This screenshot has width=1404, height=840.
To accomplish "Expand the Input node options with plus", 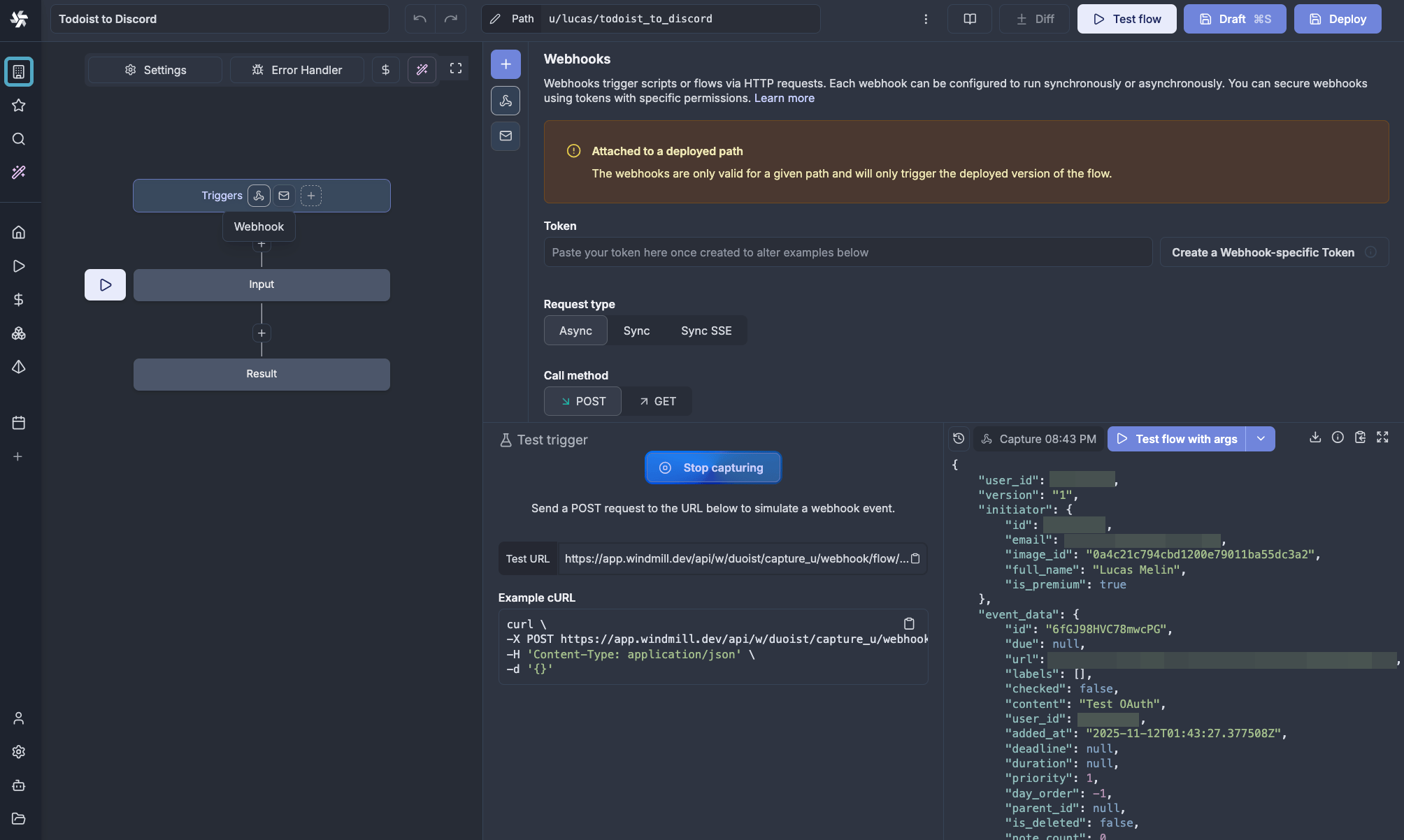I will pos(262,333).
